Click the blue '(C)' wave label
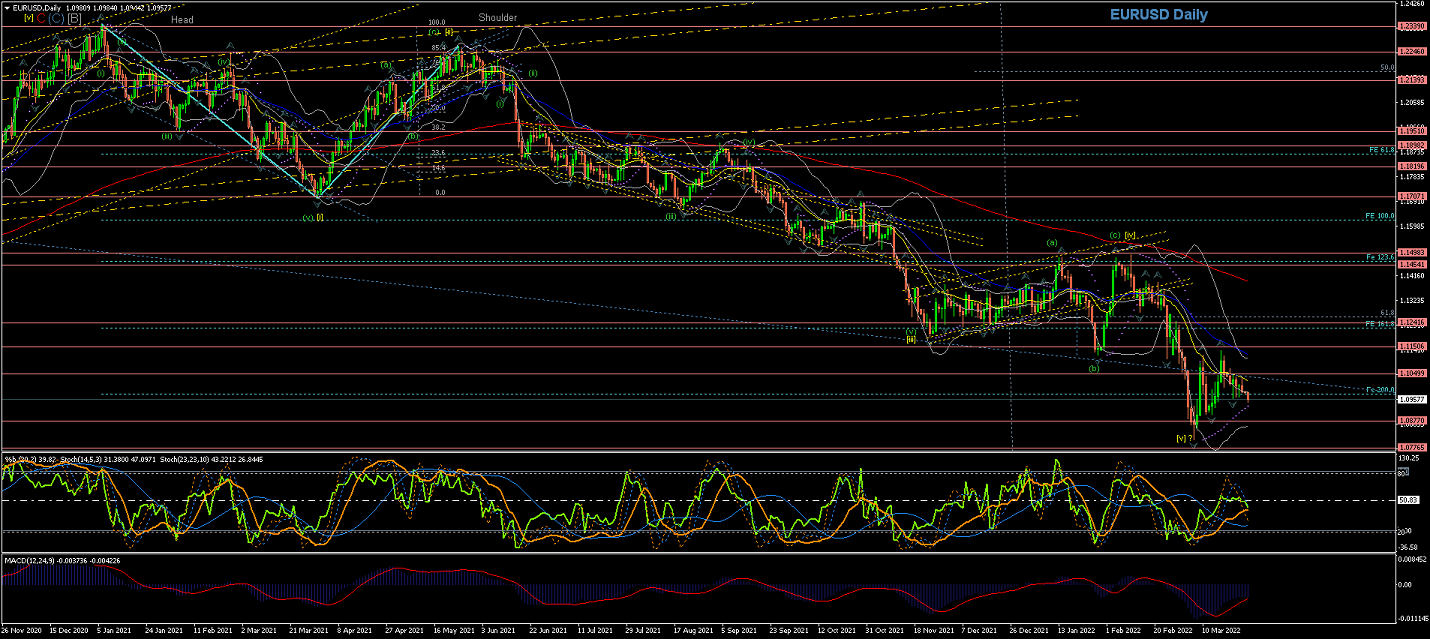Image resolution: width=1430 pixels, height=639 pixels. click(x=56, y=18)
